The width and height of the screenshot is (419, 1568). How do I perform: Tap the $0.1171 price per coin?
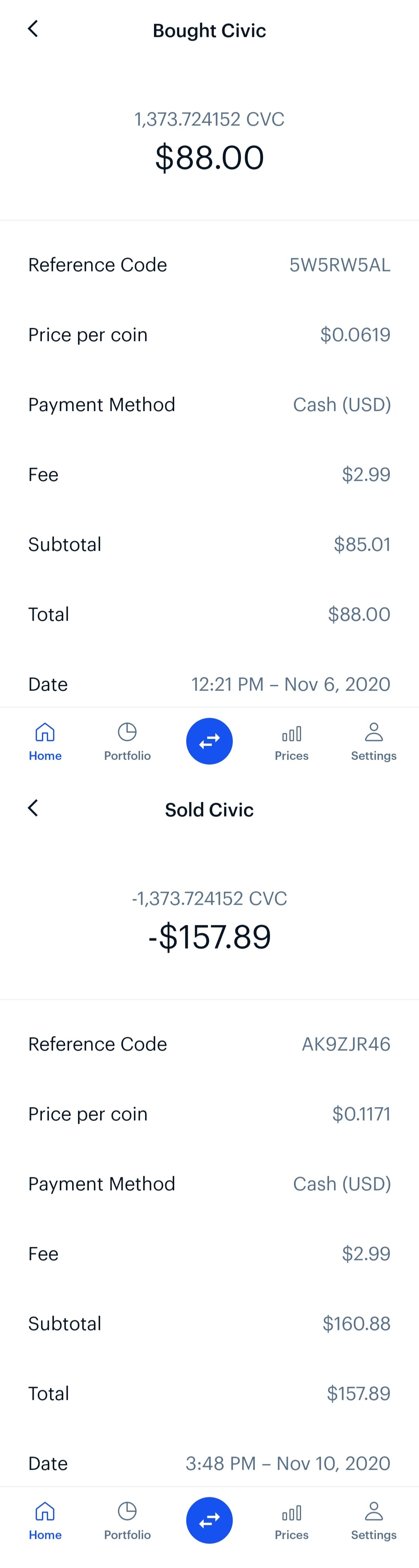click(361, 1114)
